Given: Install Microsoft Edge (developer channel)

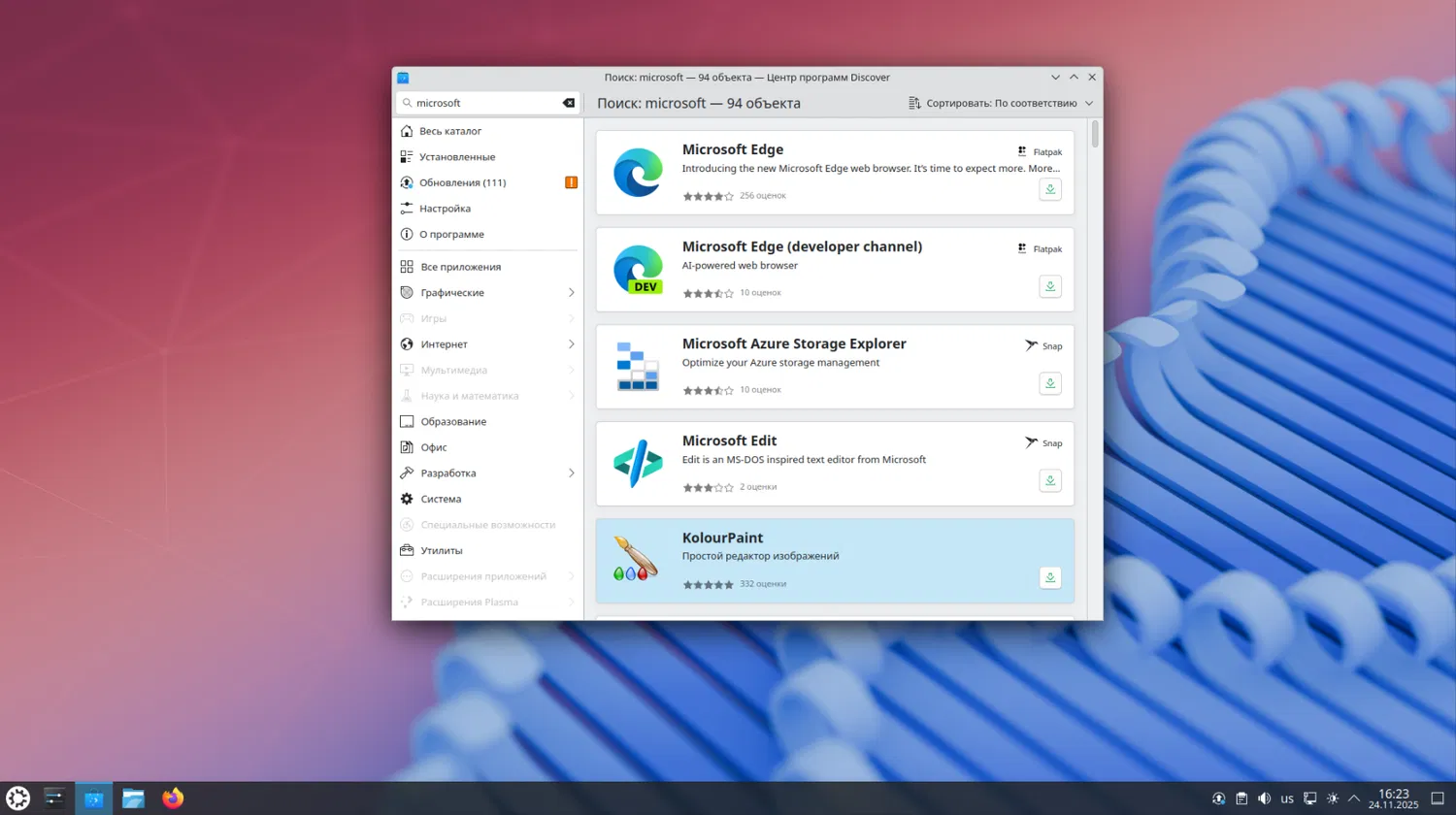Looking at the screenshot, I should (1050, 287).
